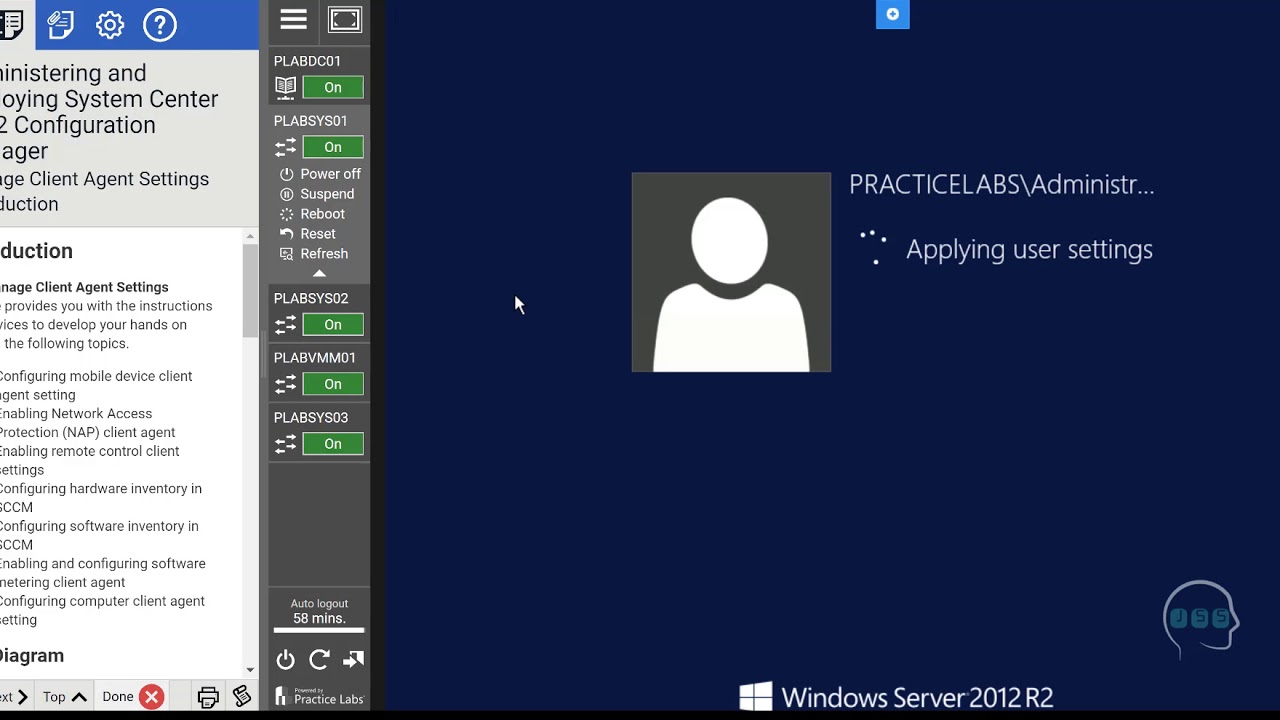Go to Next page arrow
1280x720 pixels.
pyautogui.click(x=15, y=697)
